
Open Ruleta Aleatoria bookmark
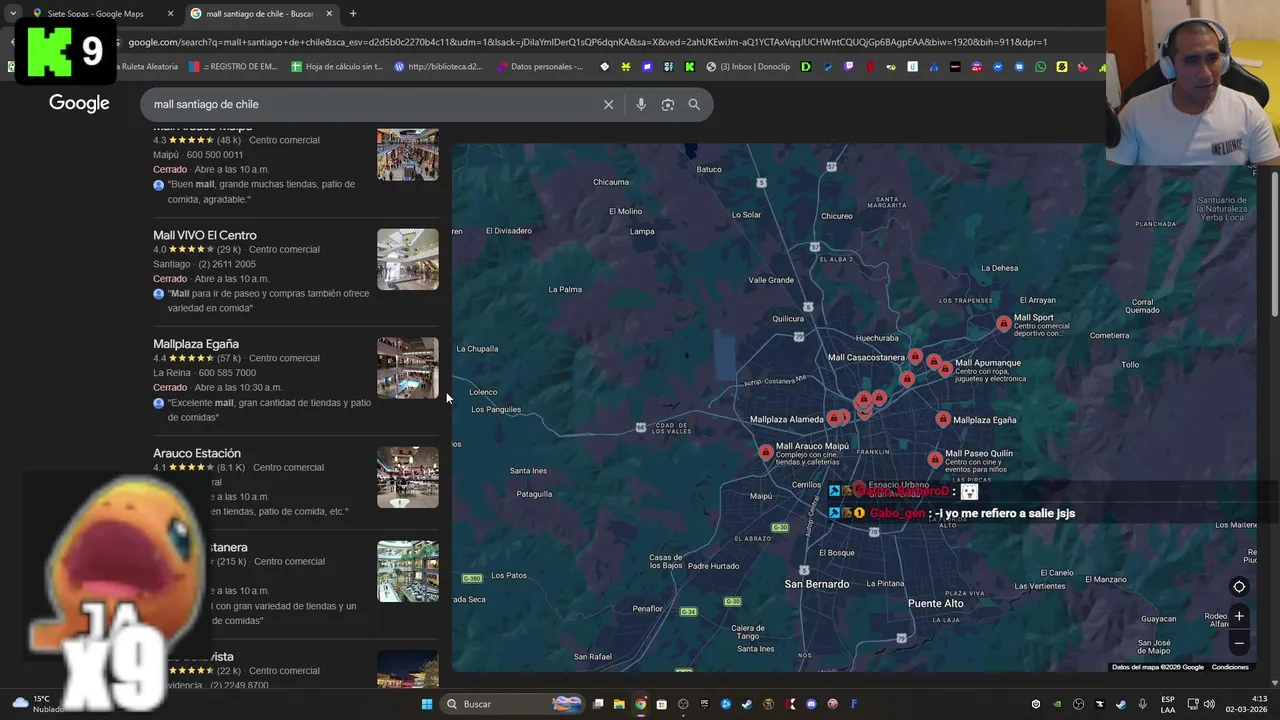pyautogui.click(x=148, y=67)
